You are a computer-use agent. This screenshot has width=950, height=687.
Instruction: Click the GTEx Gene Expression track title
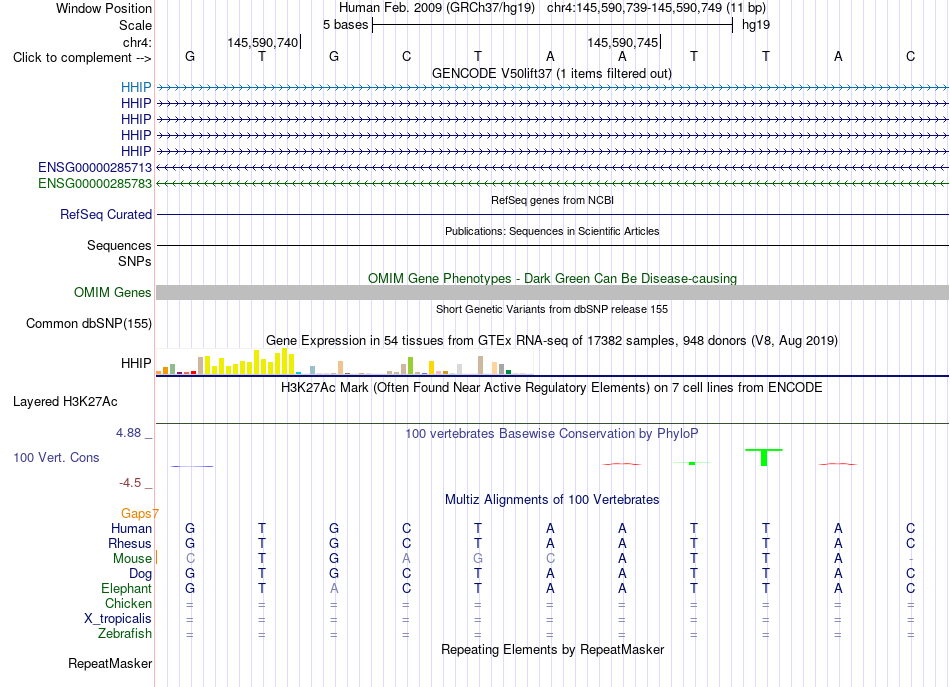point(552,340)
